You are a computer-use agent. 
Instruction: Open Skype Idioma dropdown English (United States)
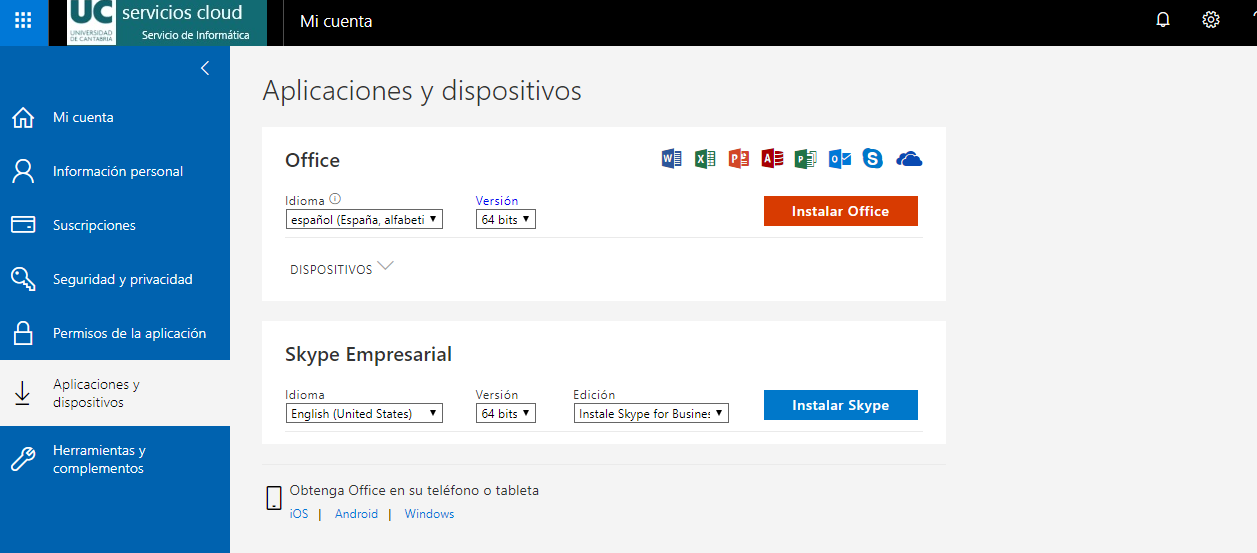364,413
